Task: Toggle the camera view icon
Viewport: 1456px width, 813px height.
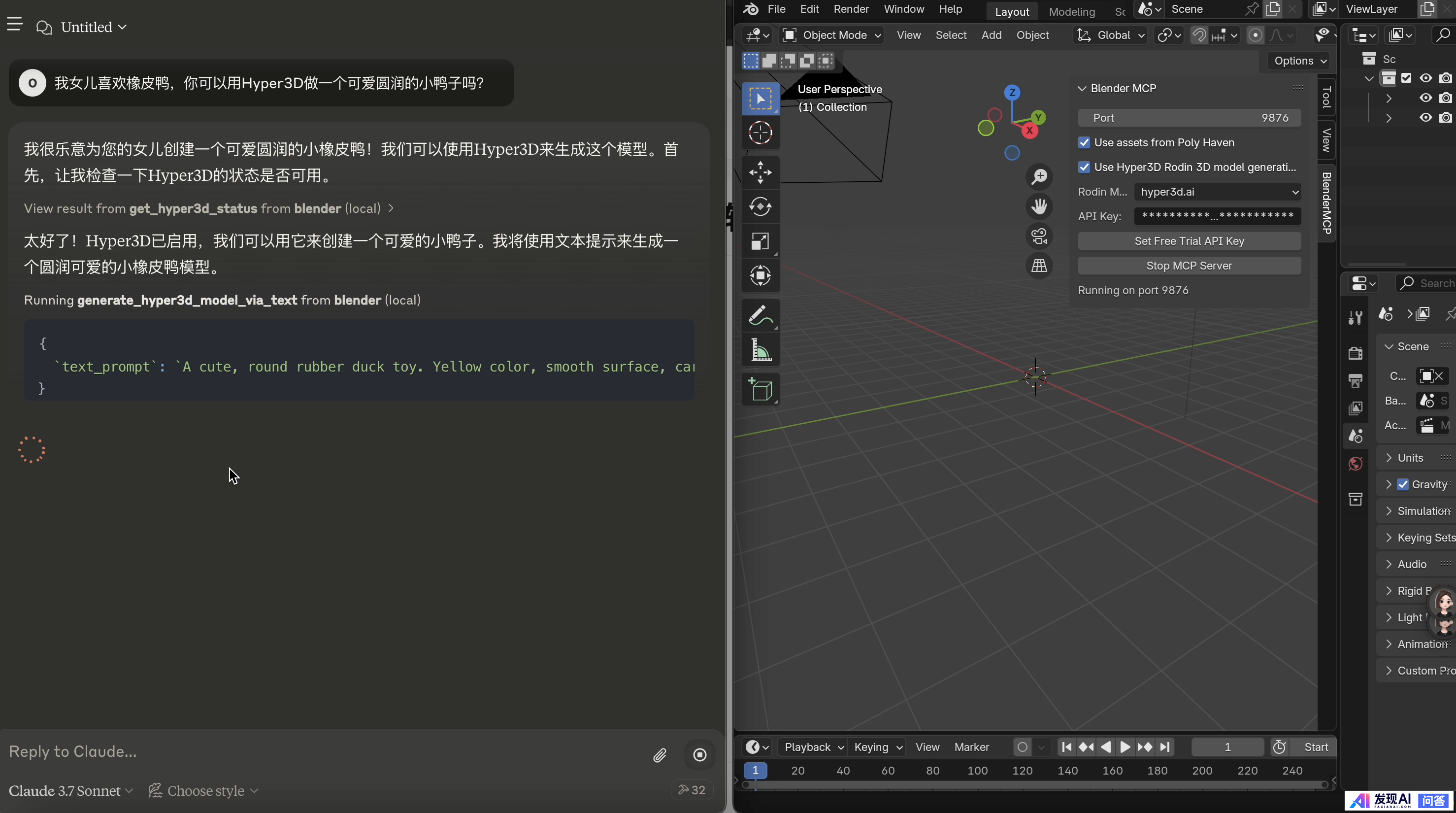Action: [x=1039, y=236]
